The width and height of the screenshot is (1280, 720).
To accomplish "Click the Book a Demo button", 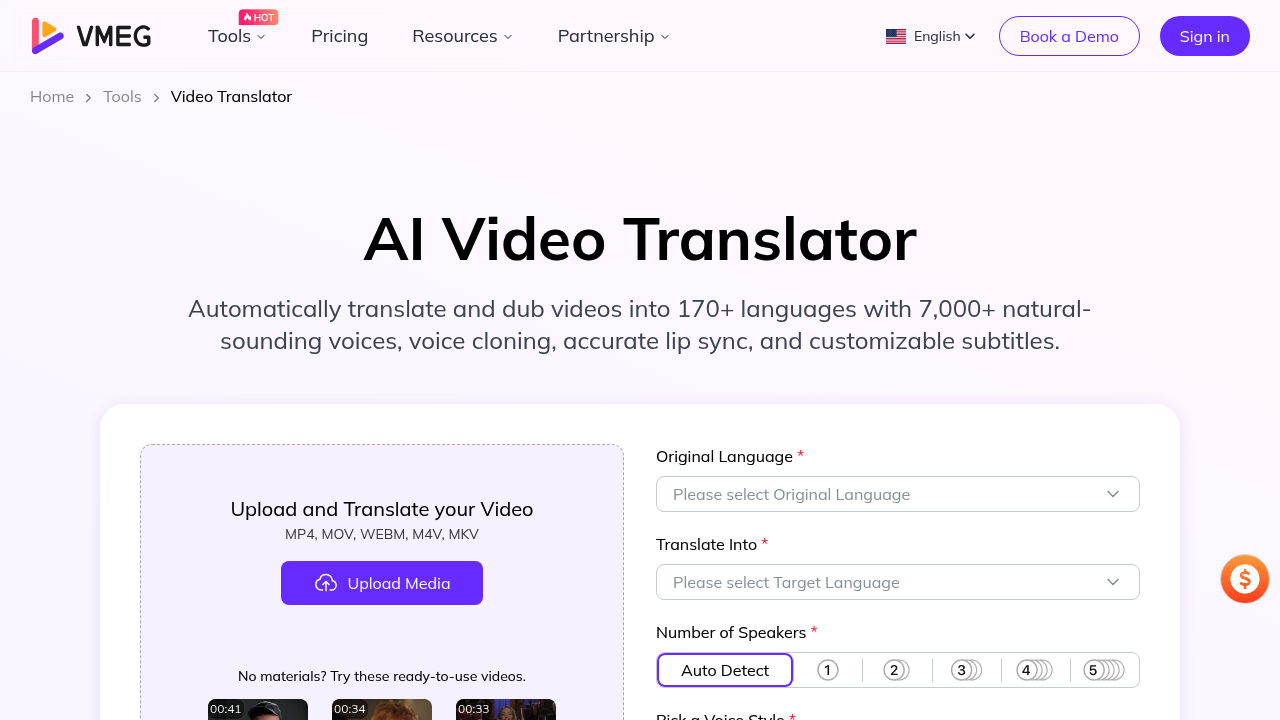I will (x=1069, y=35).
